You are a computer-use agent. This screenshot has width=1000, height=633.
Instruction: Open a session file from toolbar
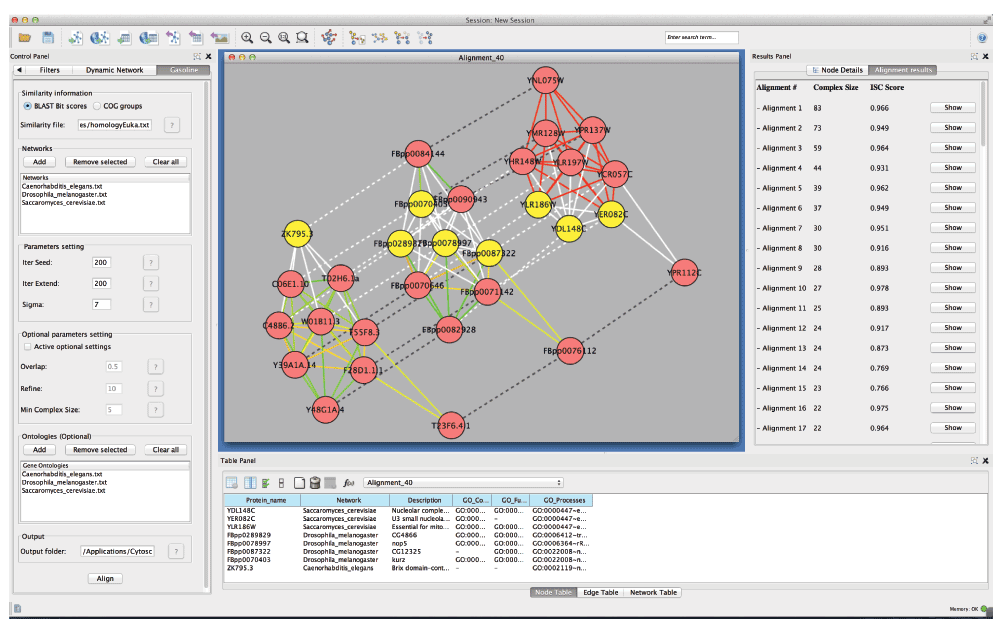point(25,38)
